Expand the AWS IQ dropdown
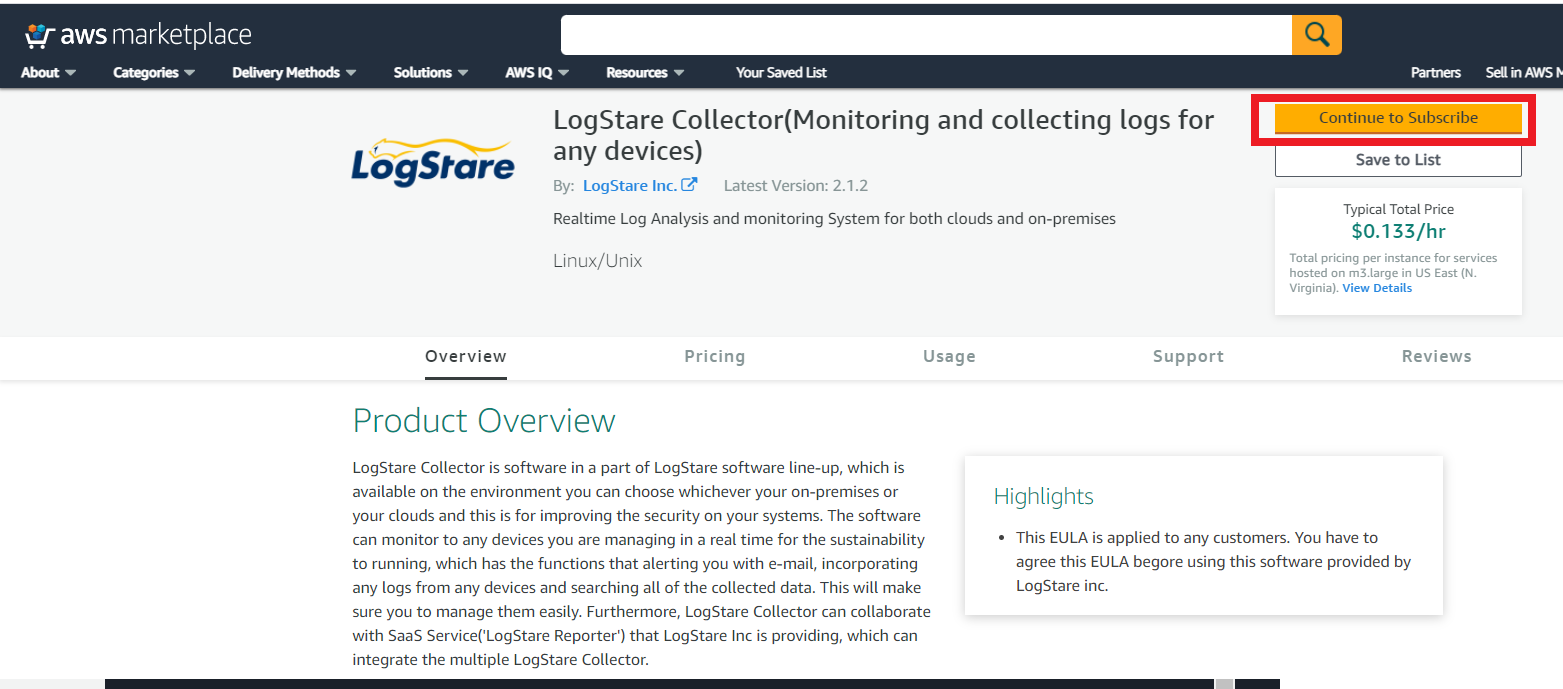This screenshot has height=689, width=1563. coord(537,72)
